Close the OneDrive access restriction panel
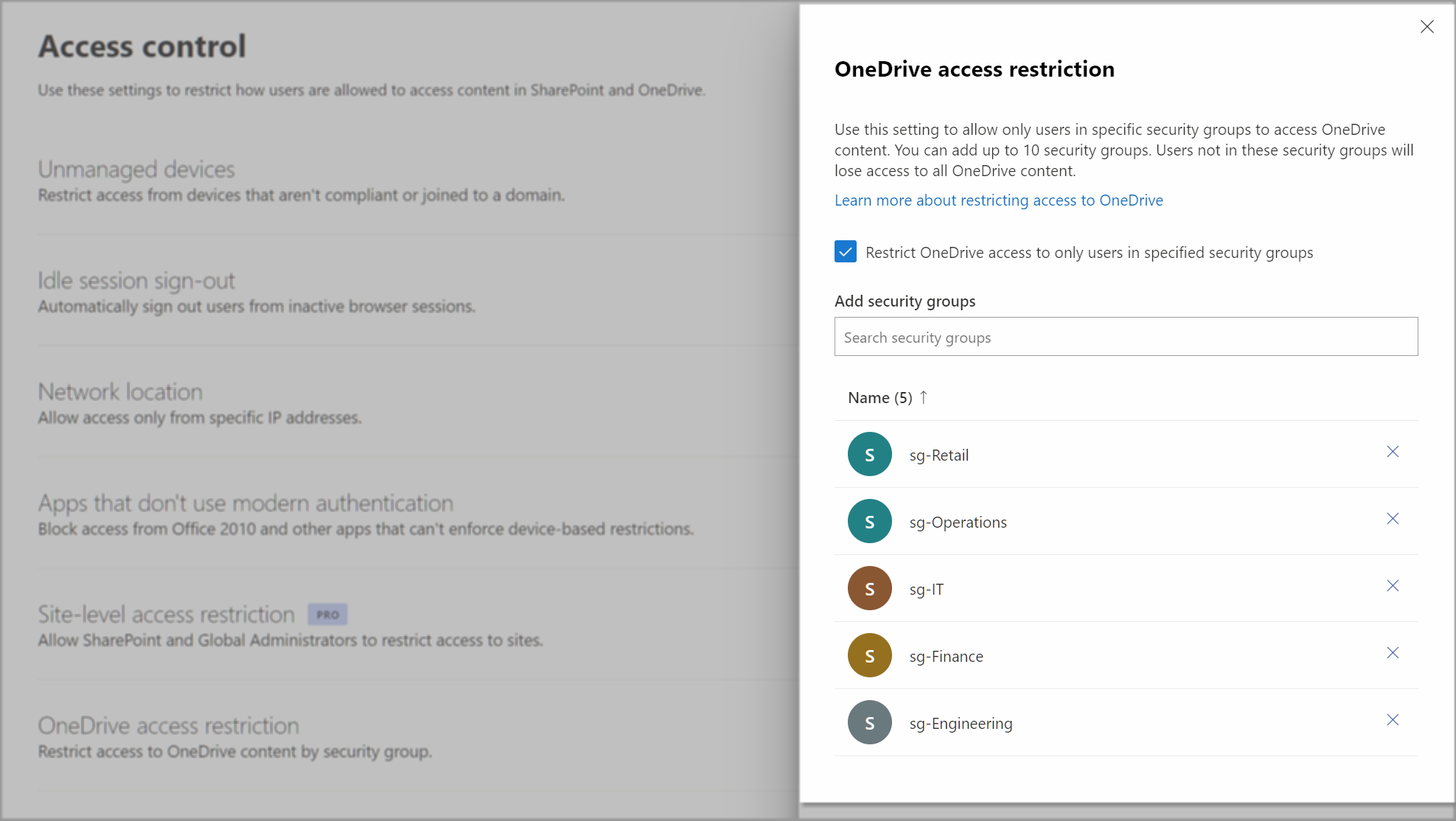1456x821 pixels. click(1427, 27)
